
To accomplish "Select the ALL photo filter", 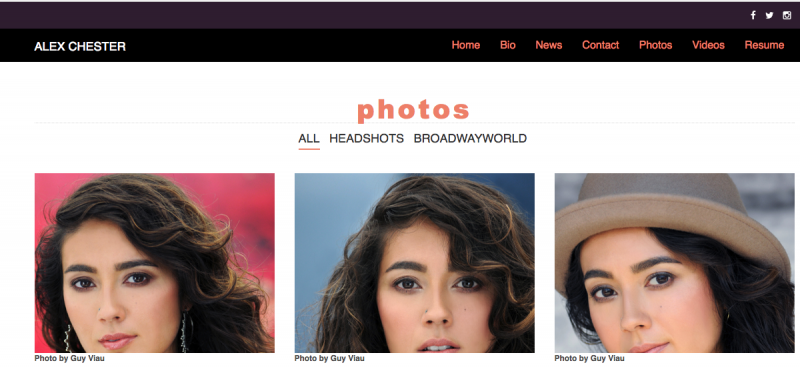I will point(309,138).
